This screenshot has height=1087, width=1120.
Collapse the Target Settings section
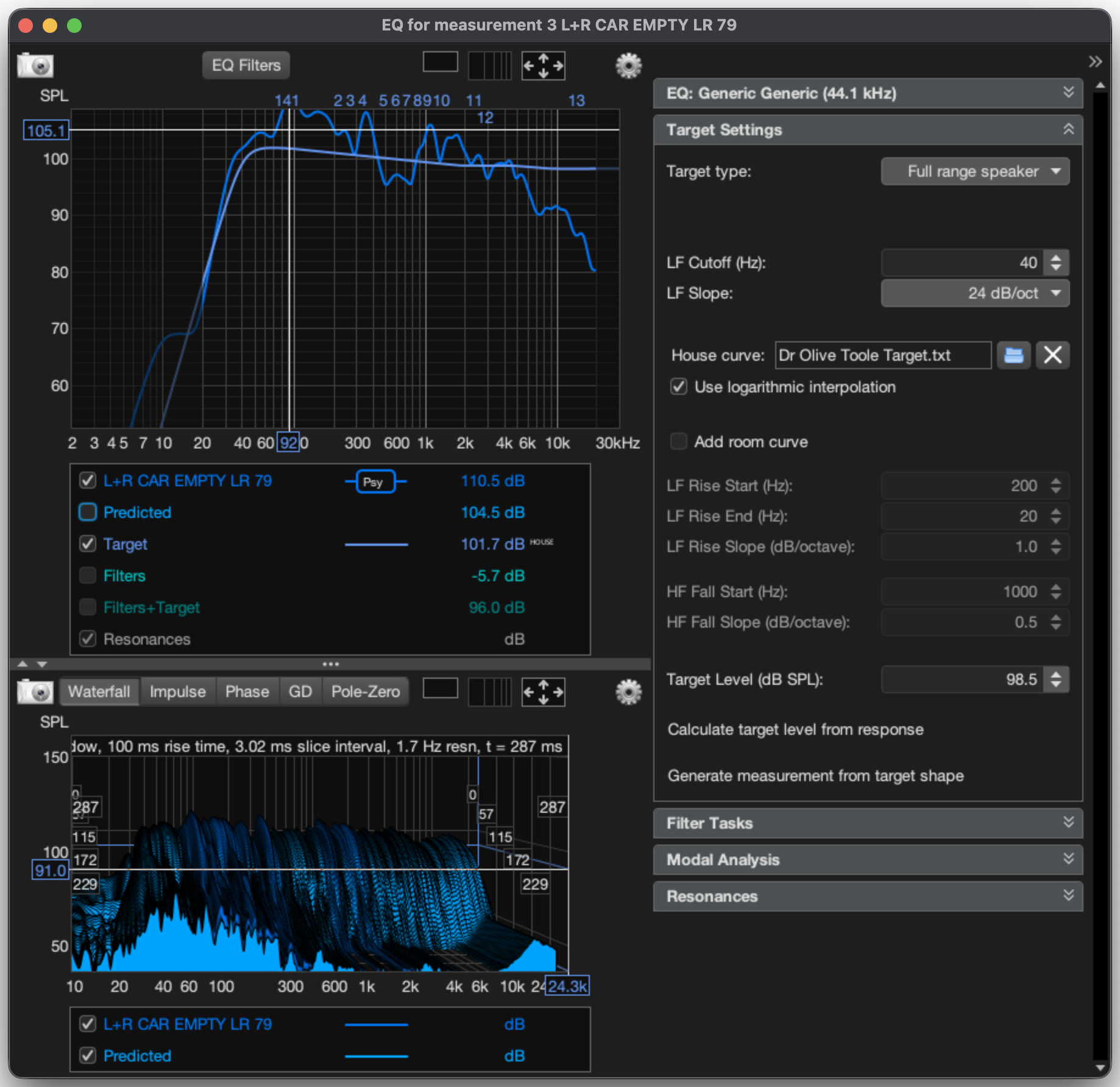click(868, 130)
